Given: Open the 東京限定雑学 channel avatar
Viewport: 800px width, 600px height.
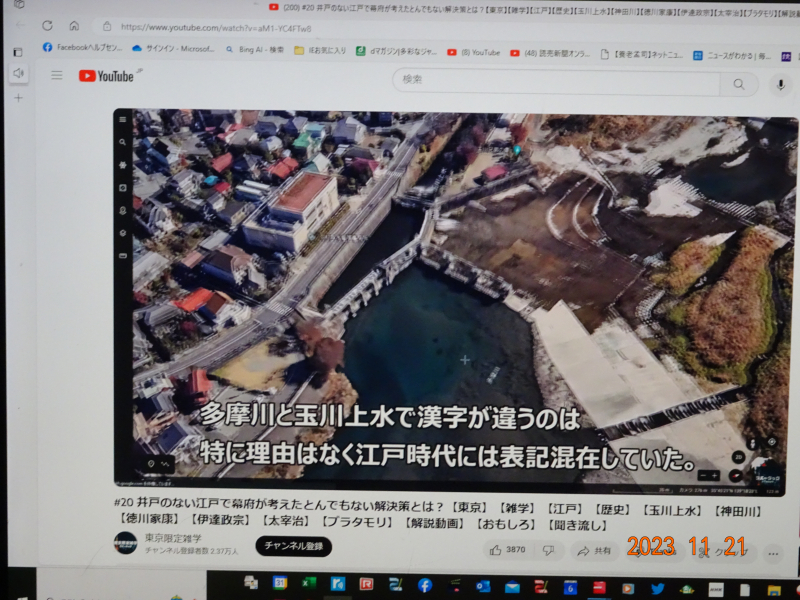Looking at the screenshot, I should (x=126, y=543).
